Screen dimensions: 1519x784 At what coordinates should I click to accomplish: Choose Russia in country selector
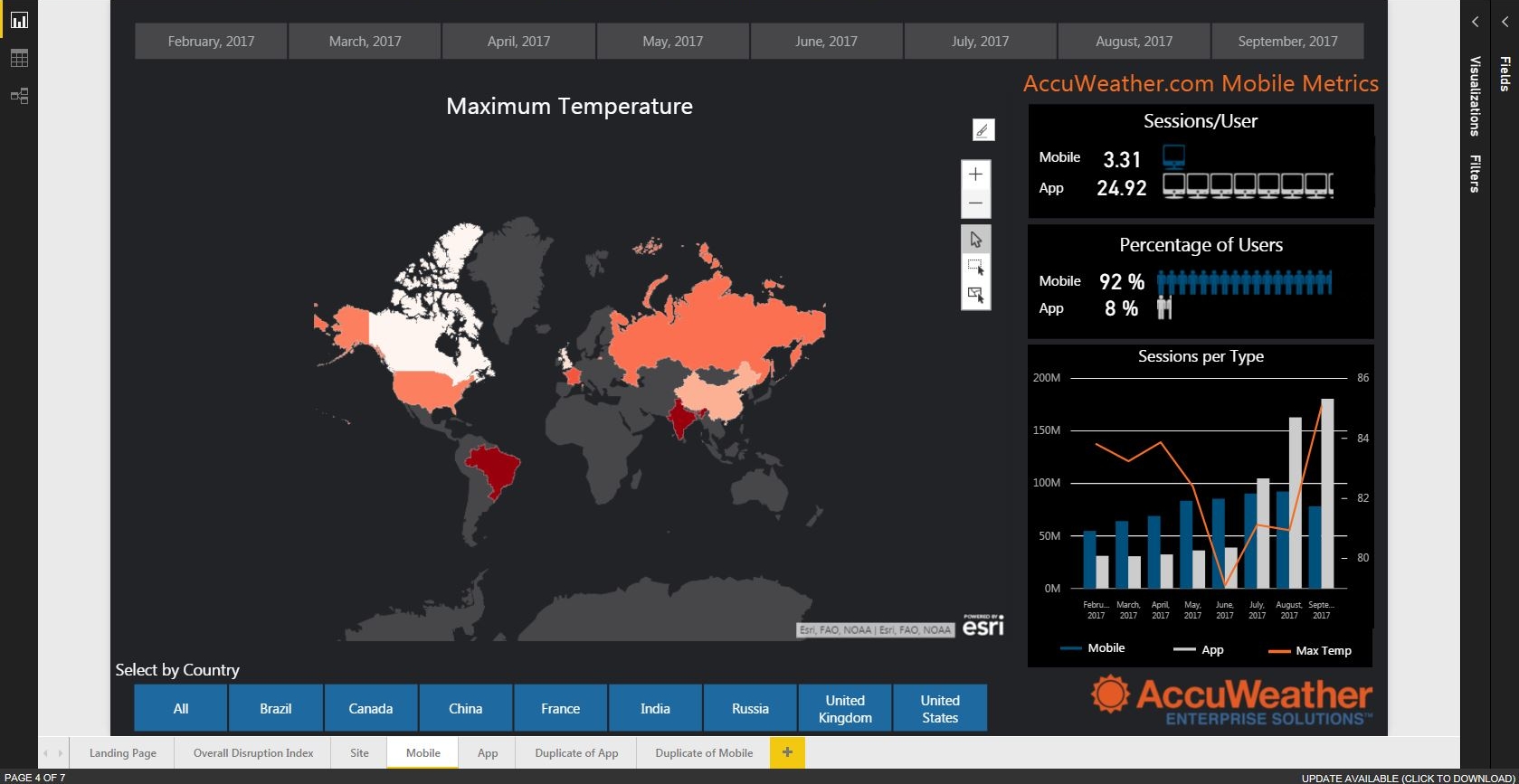click(751, 708)
